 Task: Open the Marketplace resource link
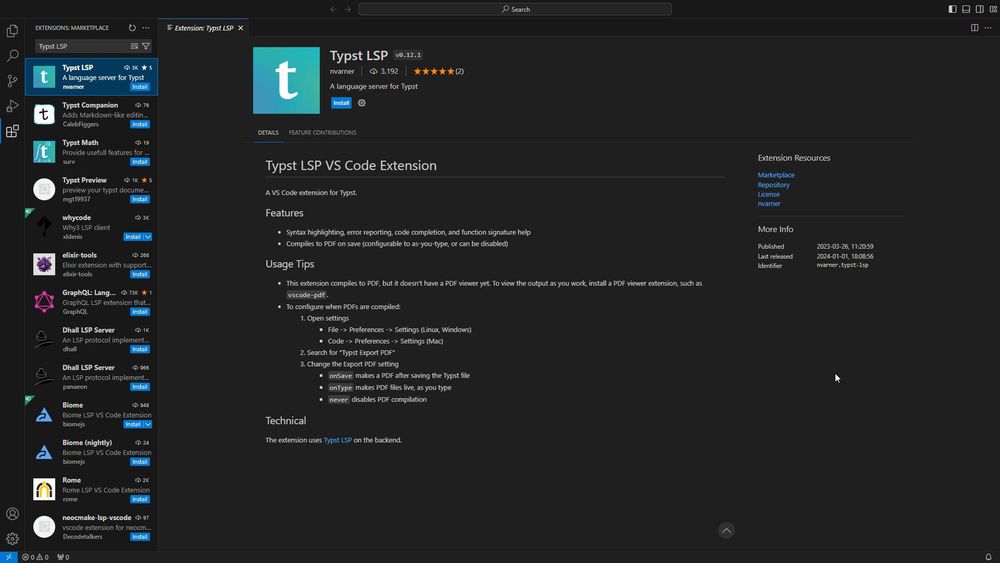776,175
